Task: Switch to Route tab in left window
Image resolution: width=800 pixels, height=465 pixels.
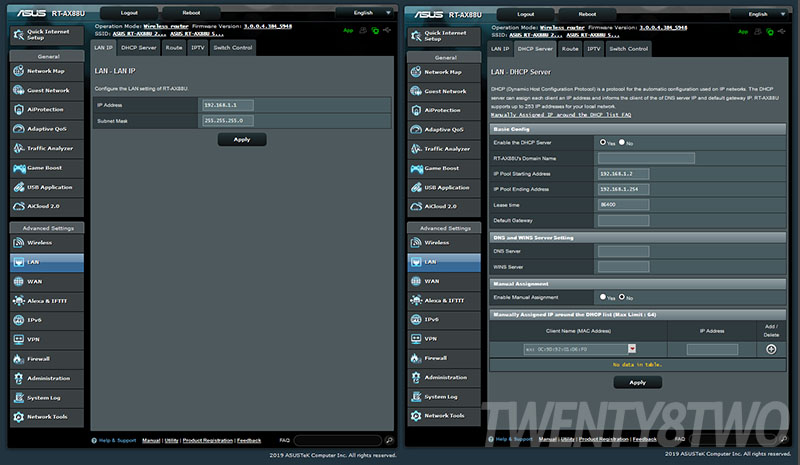Action: (174, 48)
